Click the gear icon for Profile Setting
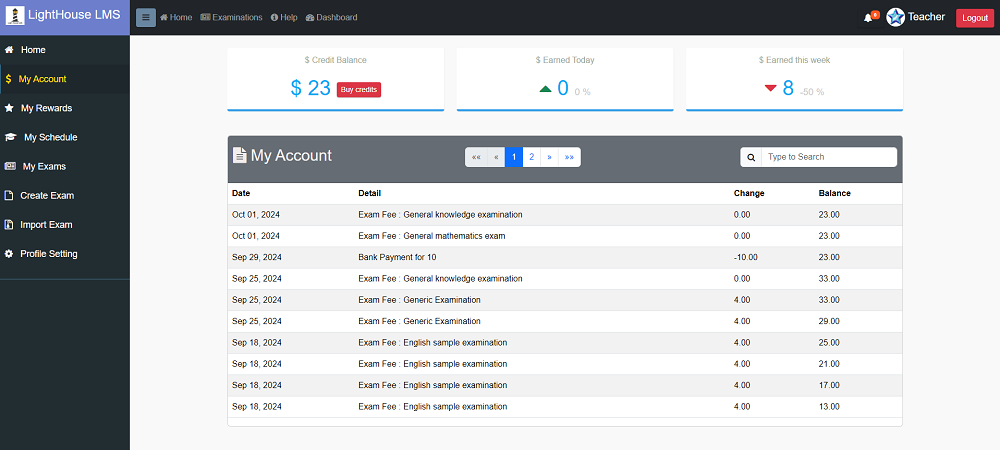This screenshot has width=1000, height=450. point(9,254)
